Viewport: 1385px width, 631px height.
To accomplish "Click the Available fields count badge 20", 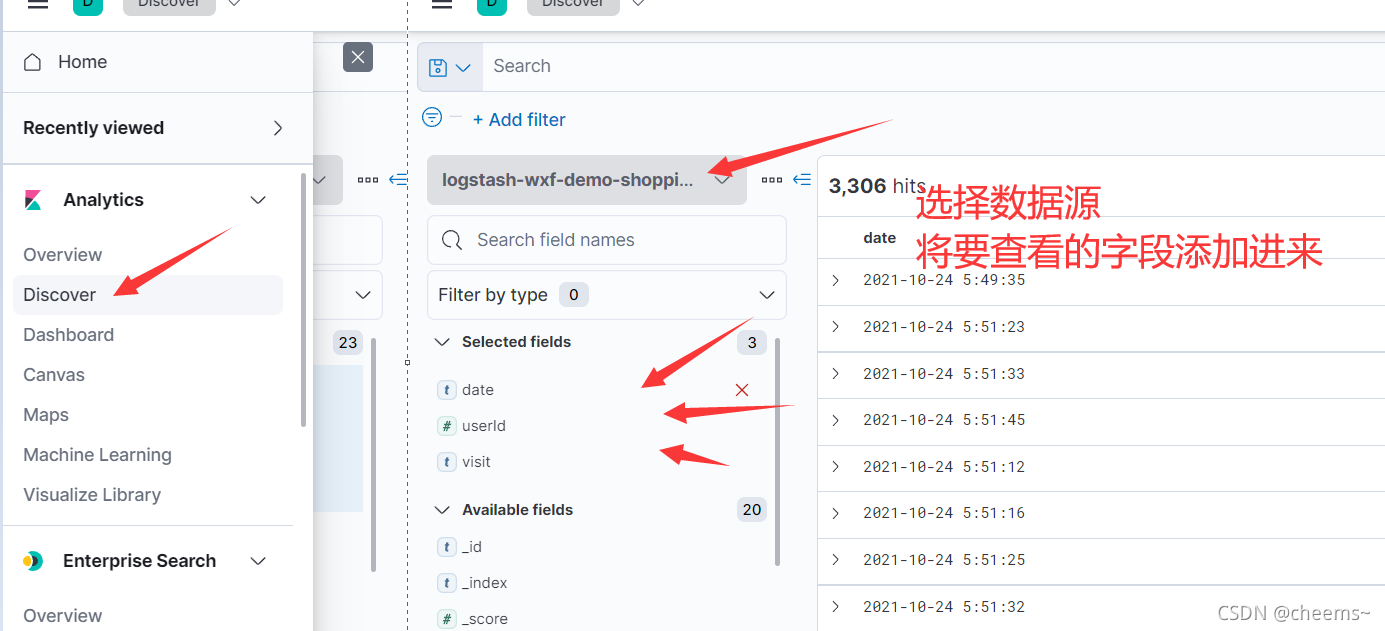I will tap(752, 510).
